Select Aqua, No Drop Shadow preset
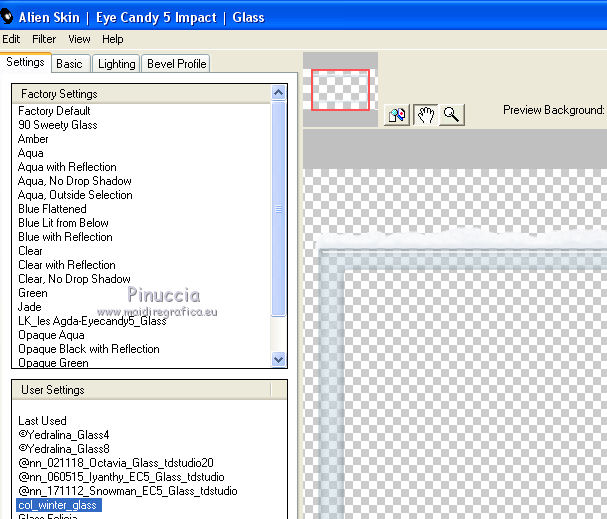This screenshot has height=519, width=607. click(x=74, y=181)
